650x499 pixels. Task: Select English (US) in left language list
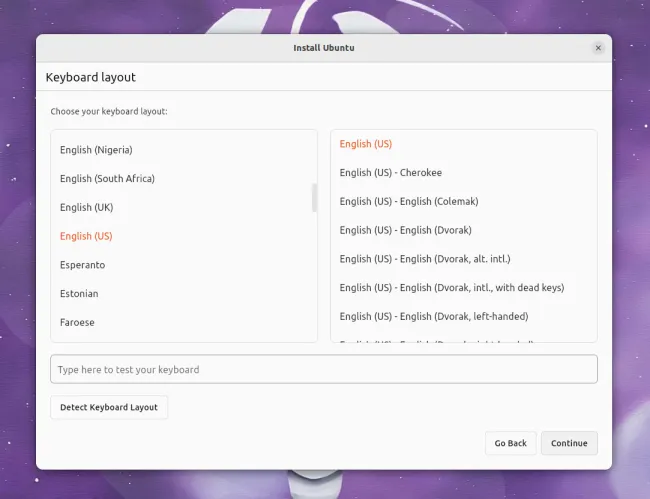[184, 236]
